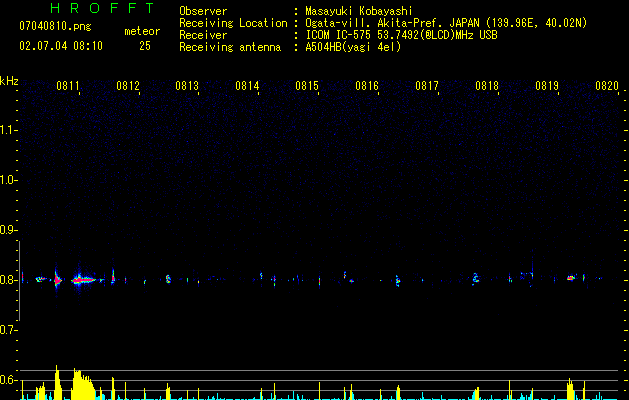Click the 0811 time marker
The image size is (629, 400).
pyautogui.click(x=67, y=86)
